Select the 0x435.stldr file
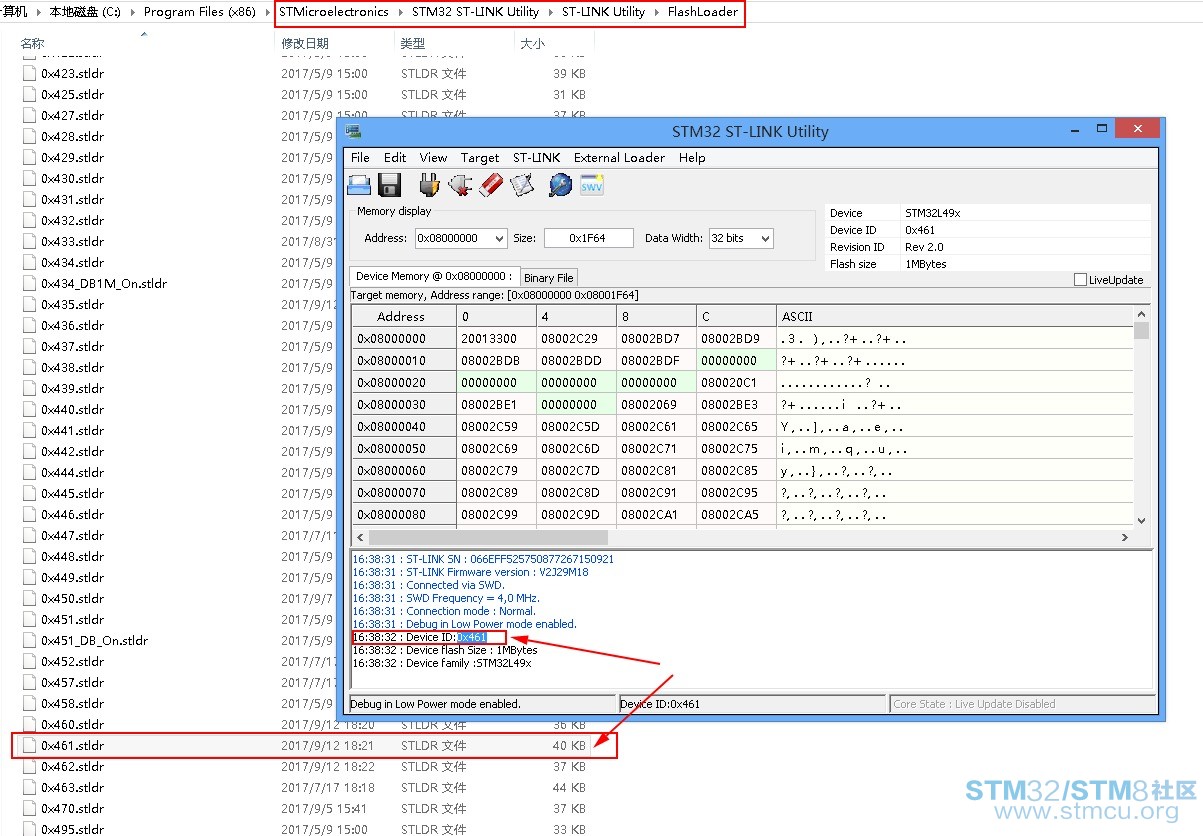The height and width of the screenshot is (836, 1203). pos(72,304)
